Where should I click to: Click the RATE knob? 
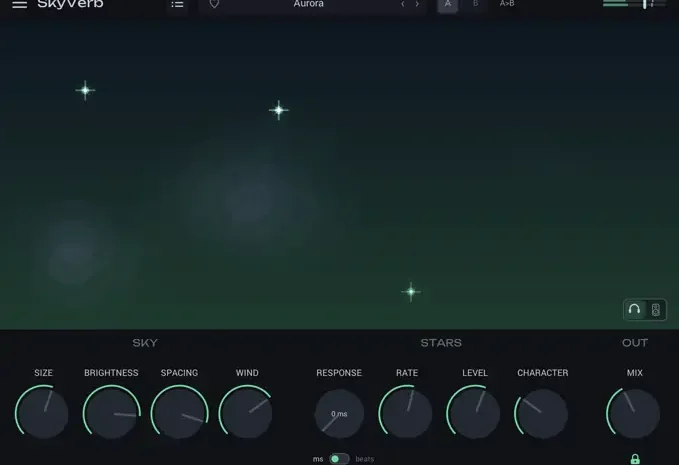pos(406,412)
